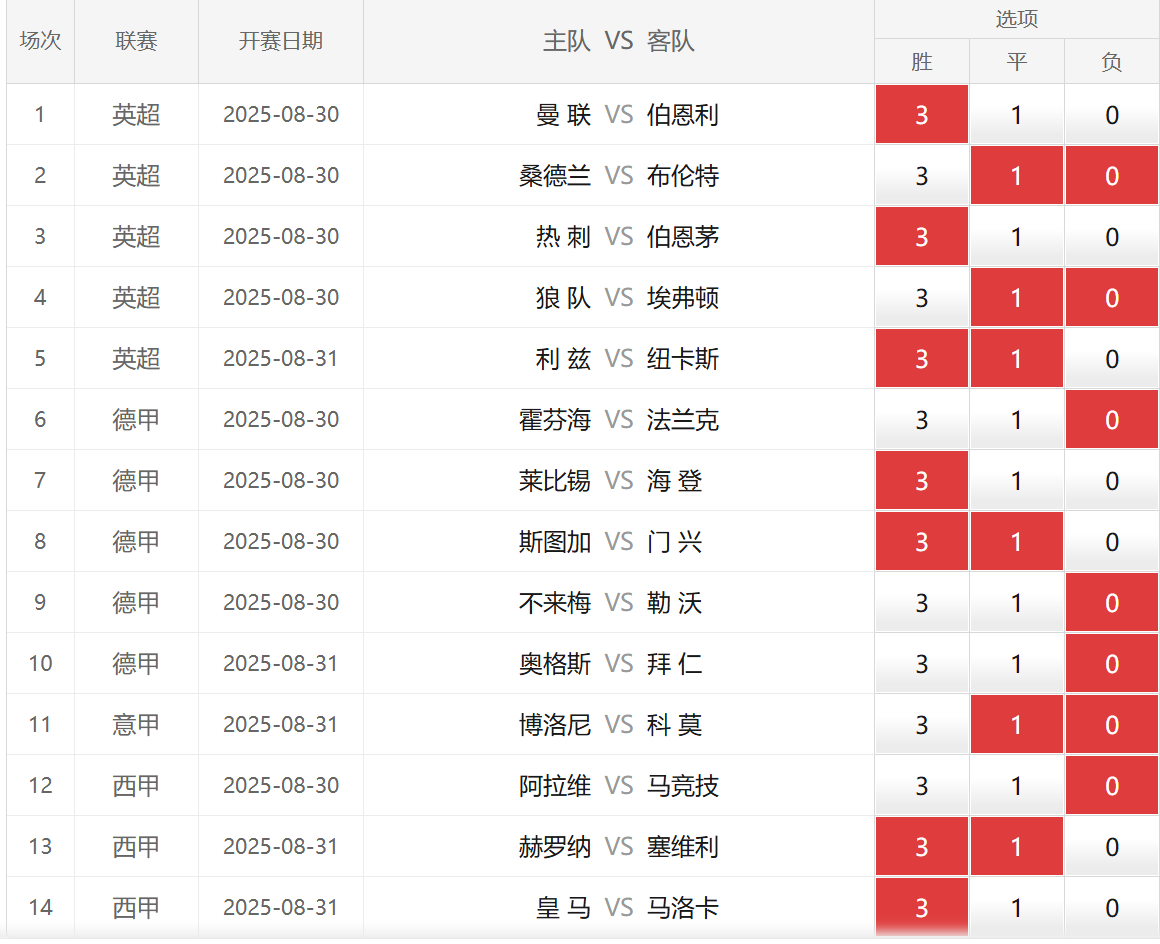Click date 2025-08-31 for match 5
The height and width of the screenshot is (944, 1160).
coord(280,358)
